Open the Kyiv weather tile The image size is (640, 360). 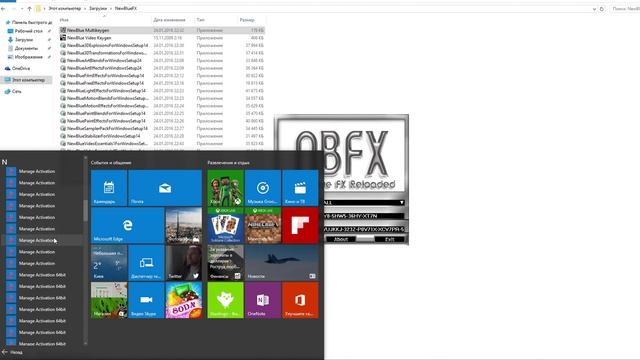[109, 263]
